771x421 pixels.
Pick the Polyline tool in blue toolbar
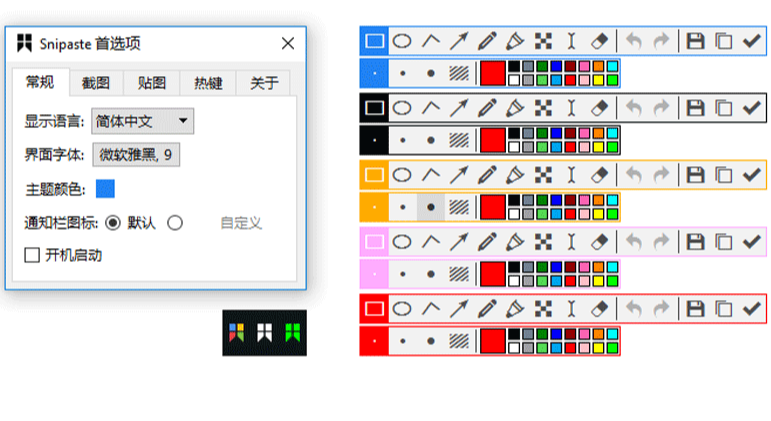coord(431,41)
